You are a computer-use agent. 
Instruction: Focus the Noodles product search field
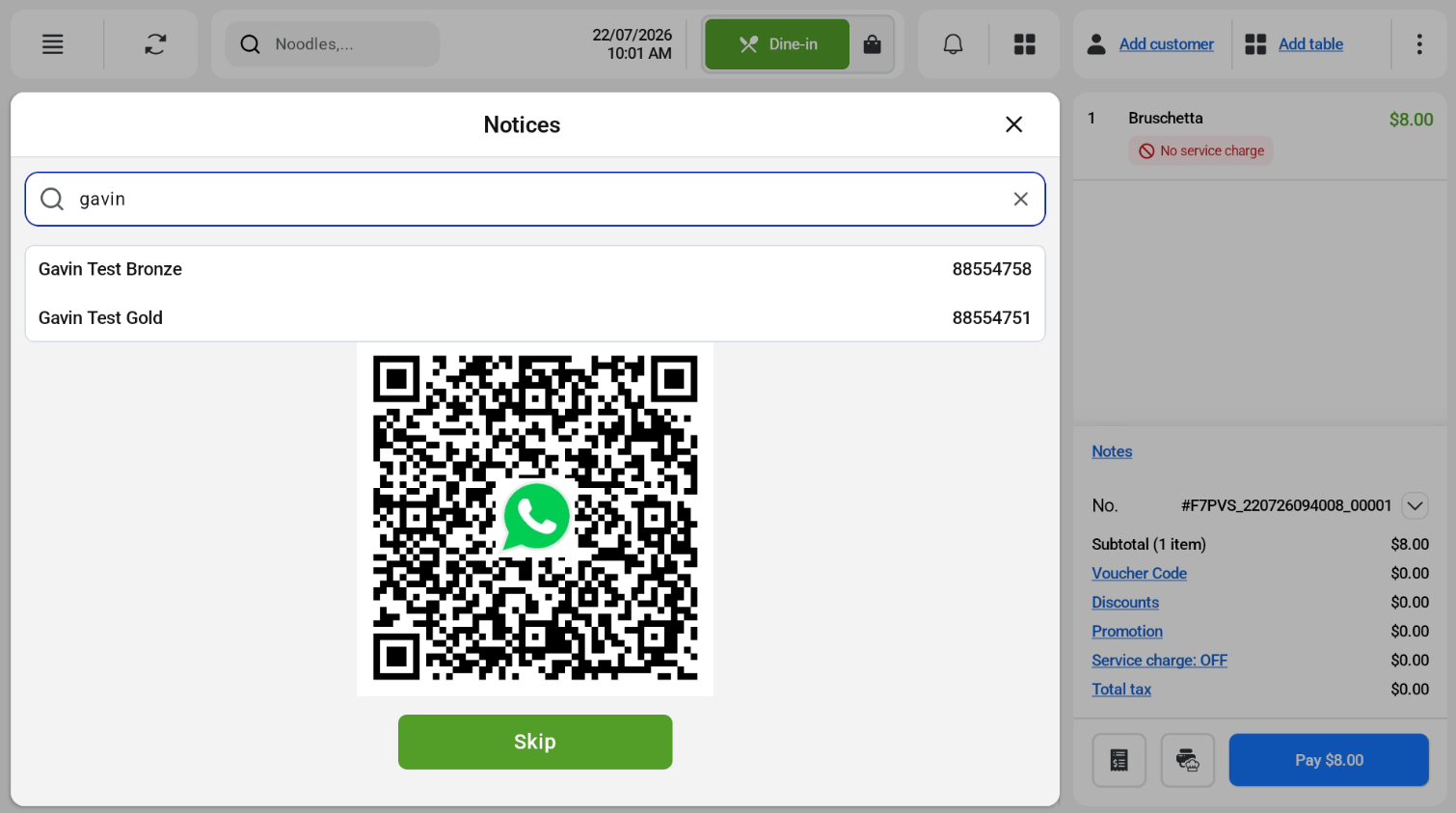click(x=333, y=44)
